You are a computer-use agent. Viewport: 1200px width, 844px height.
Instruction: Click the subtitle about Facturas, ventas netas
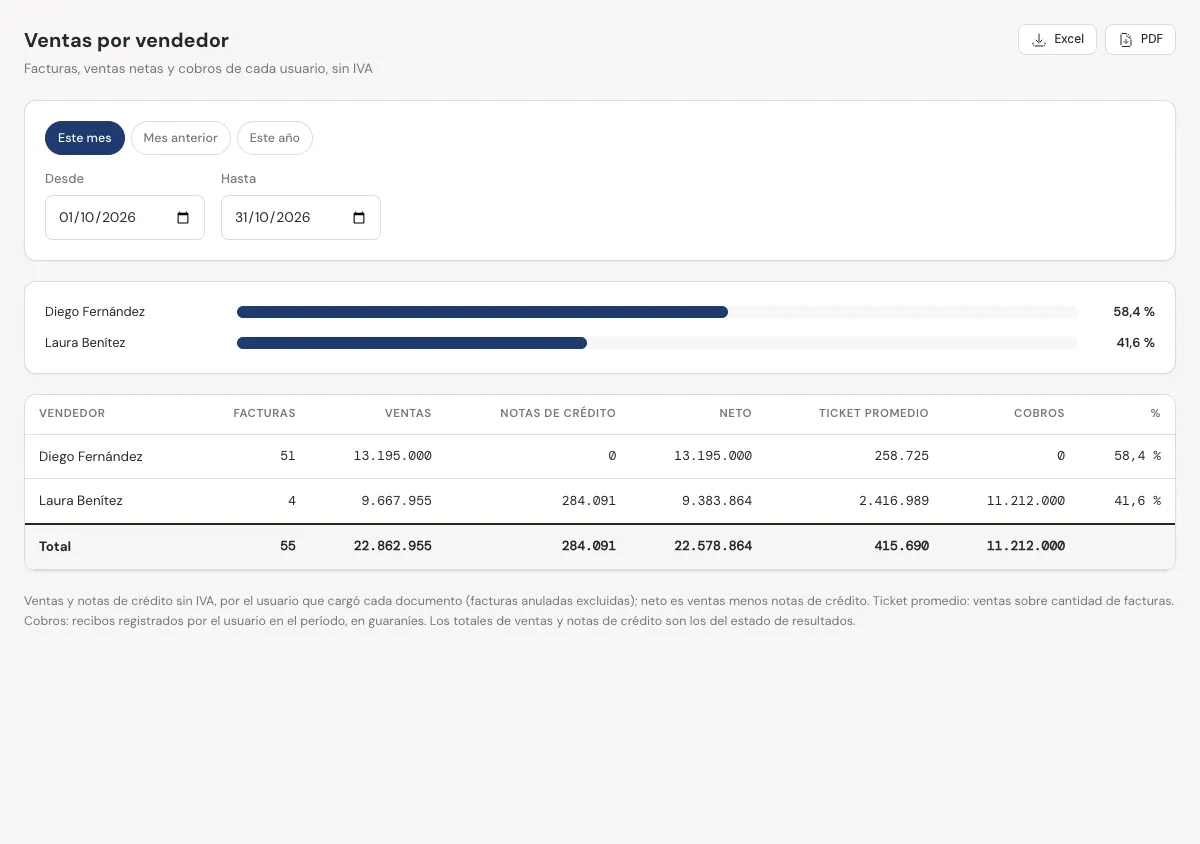click(198, 69)
